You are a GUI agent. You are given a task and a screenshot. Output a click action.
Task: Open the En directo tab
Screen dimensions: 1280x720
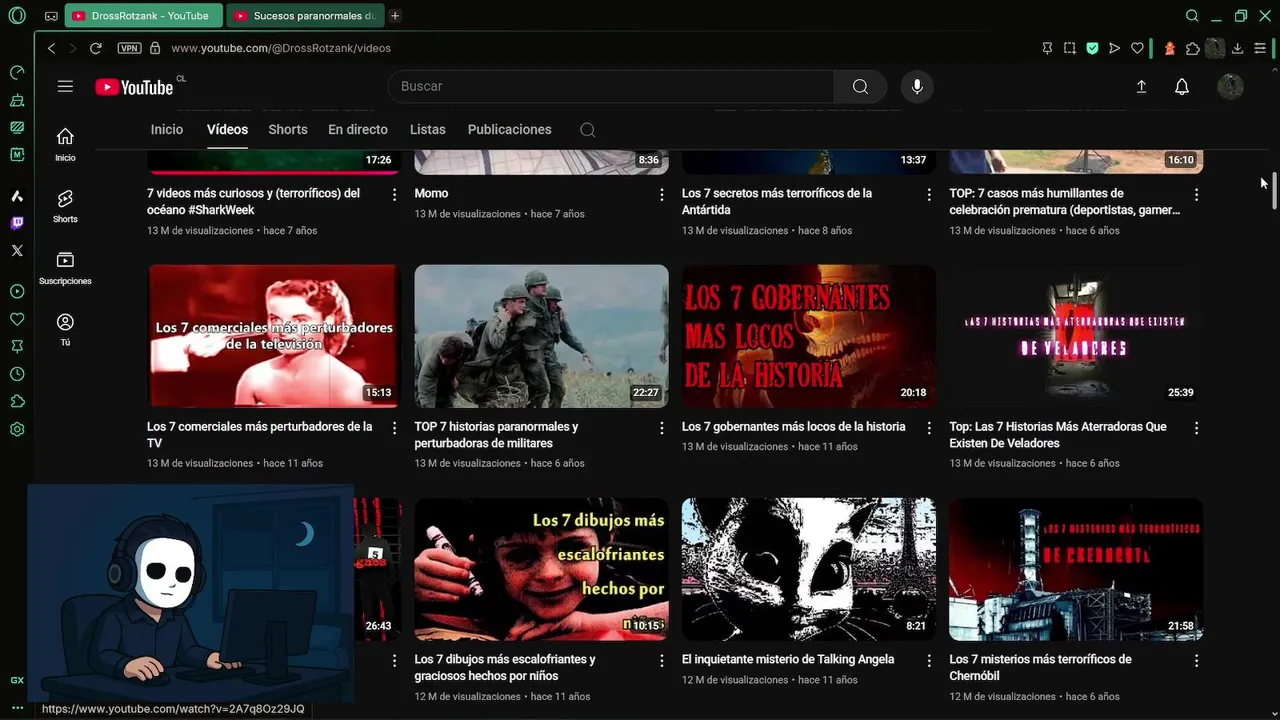(358, 129)
